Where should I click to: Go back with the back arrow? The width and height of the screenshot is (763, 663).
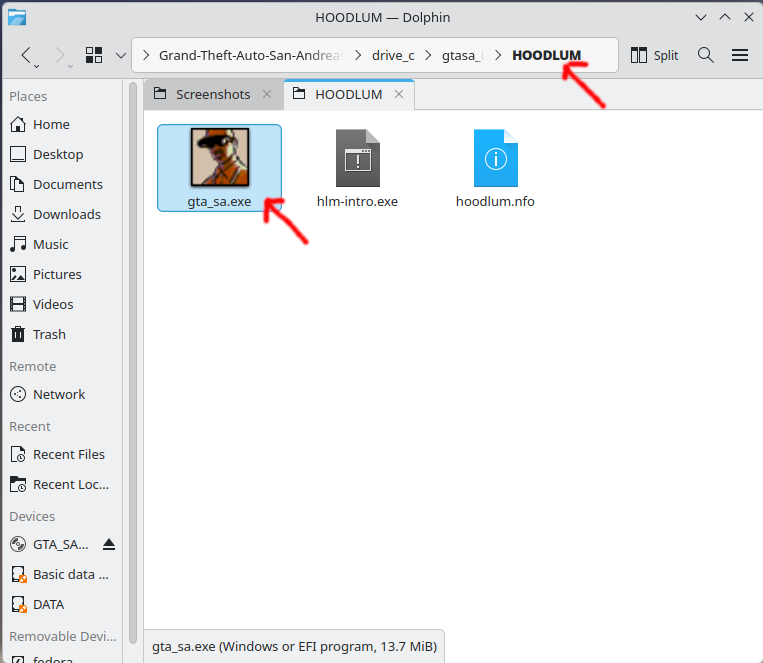[26, 55]
